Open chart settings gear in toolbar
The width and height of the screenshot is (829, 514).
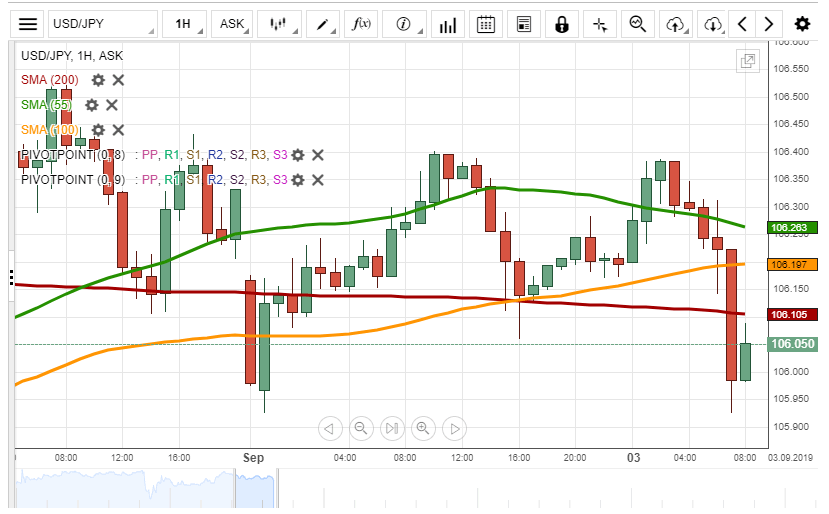tap(802, 24)
